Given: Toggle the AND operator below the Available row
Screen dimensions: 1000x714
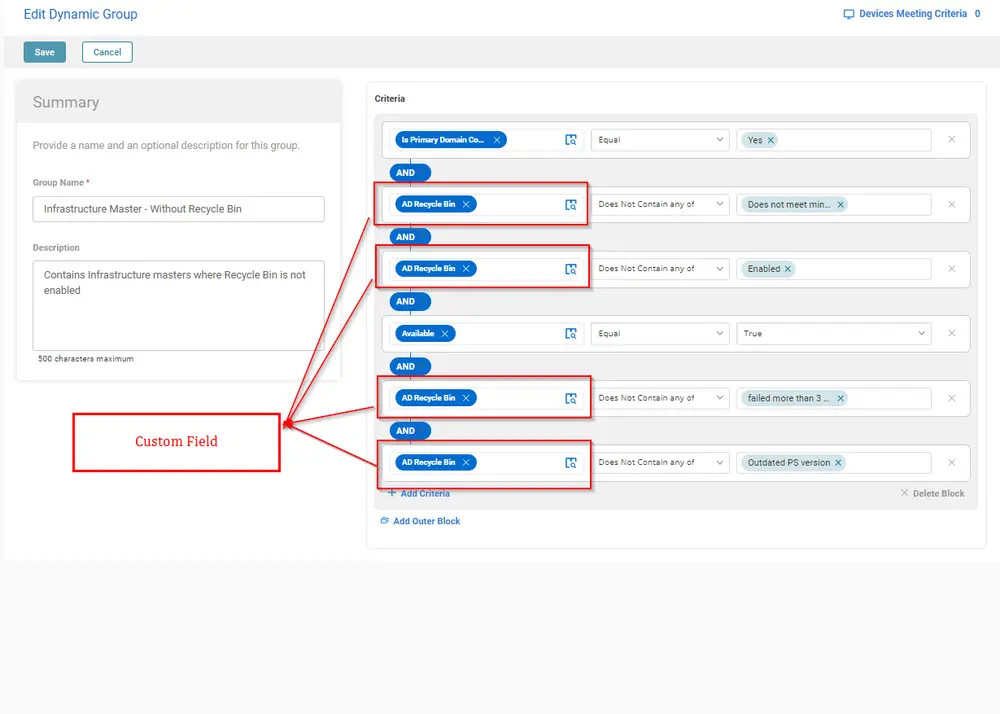Looking at the screenshot, I should pyautogui.click(x=410, y=367).
